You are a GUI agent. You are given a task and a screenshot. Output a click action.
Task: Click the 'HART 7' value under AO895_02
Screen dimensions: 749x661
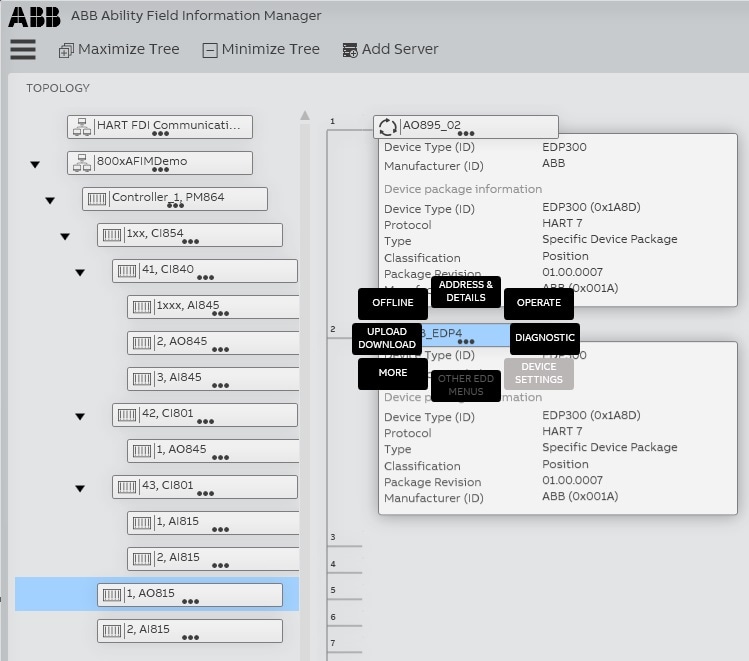[562, 223]
